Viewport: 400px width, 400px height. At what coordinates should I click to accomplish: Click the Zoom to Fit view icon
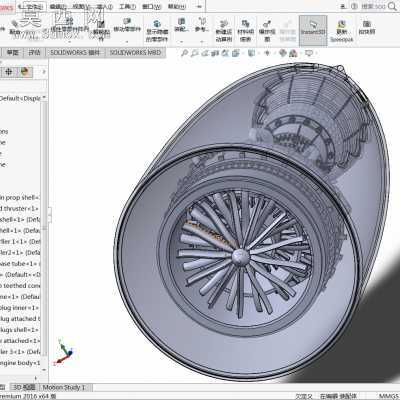184,53
